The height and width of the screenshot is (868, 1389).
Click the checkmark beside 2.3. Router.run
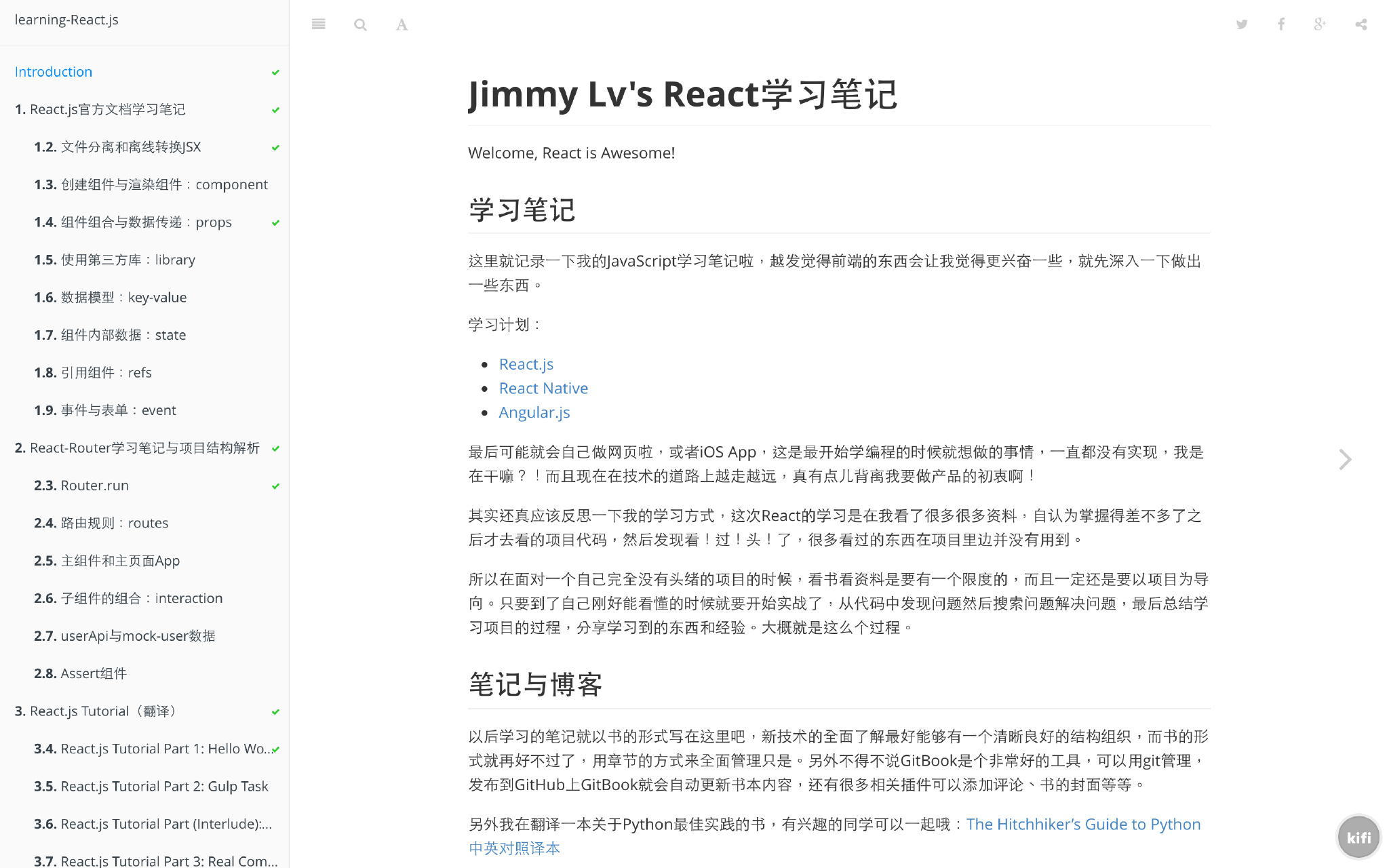pos(275,486)
